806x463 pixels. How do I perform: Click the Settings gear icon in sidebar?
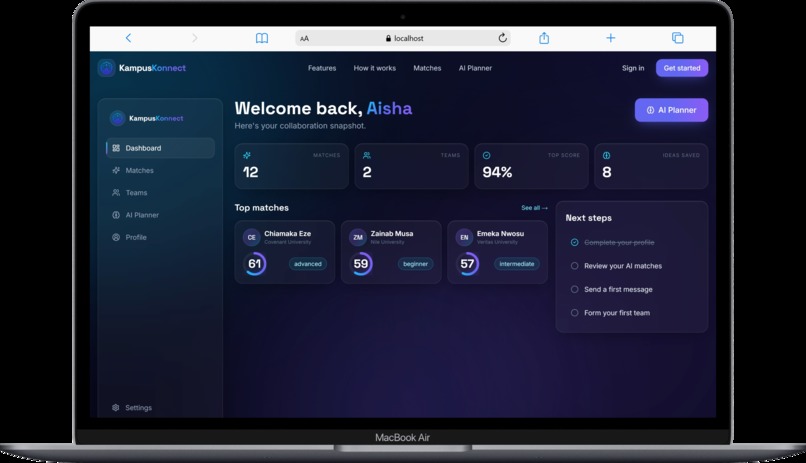pos(116,408)
